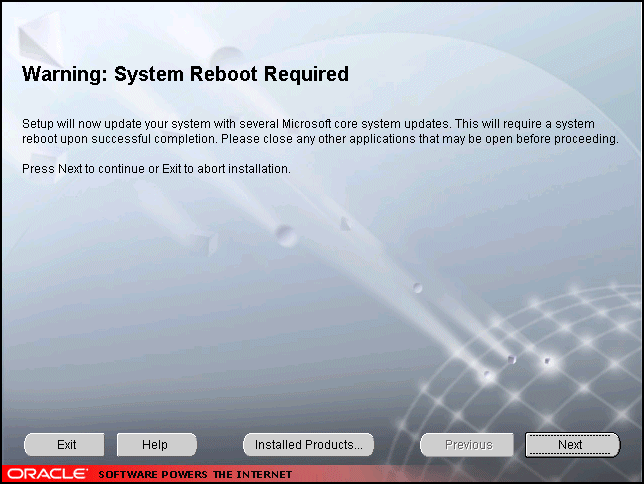
Task: Click the 'Press Next to continue' instruction line
Action: [x=156, y=169]
